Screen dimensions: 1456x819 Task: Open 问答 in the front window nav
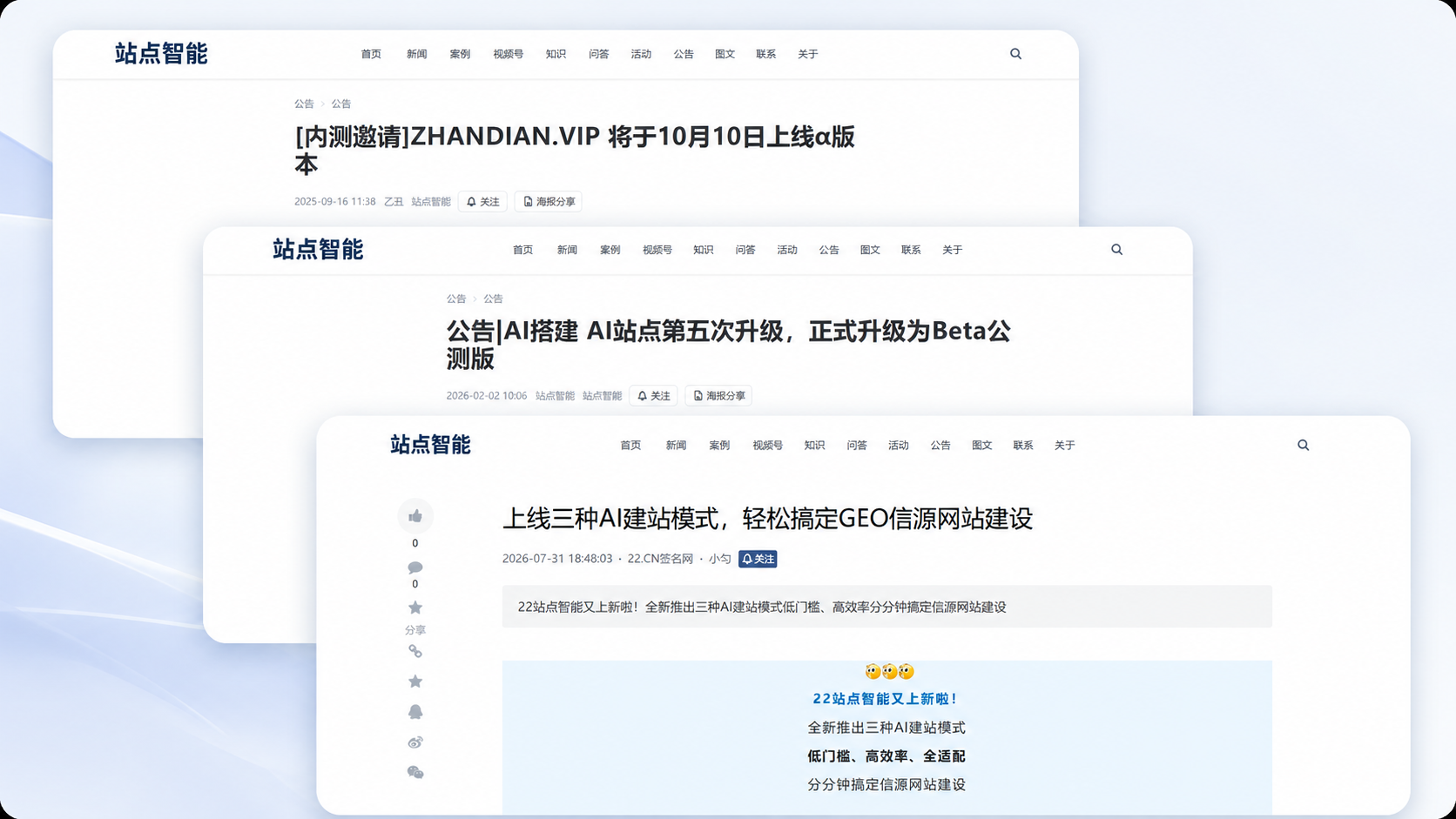pos(857,446)
